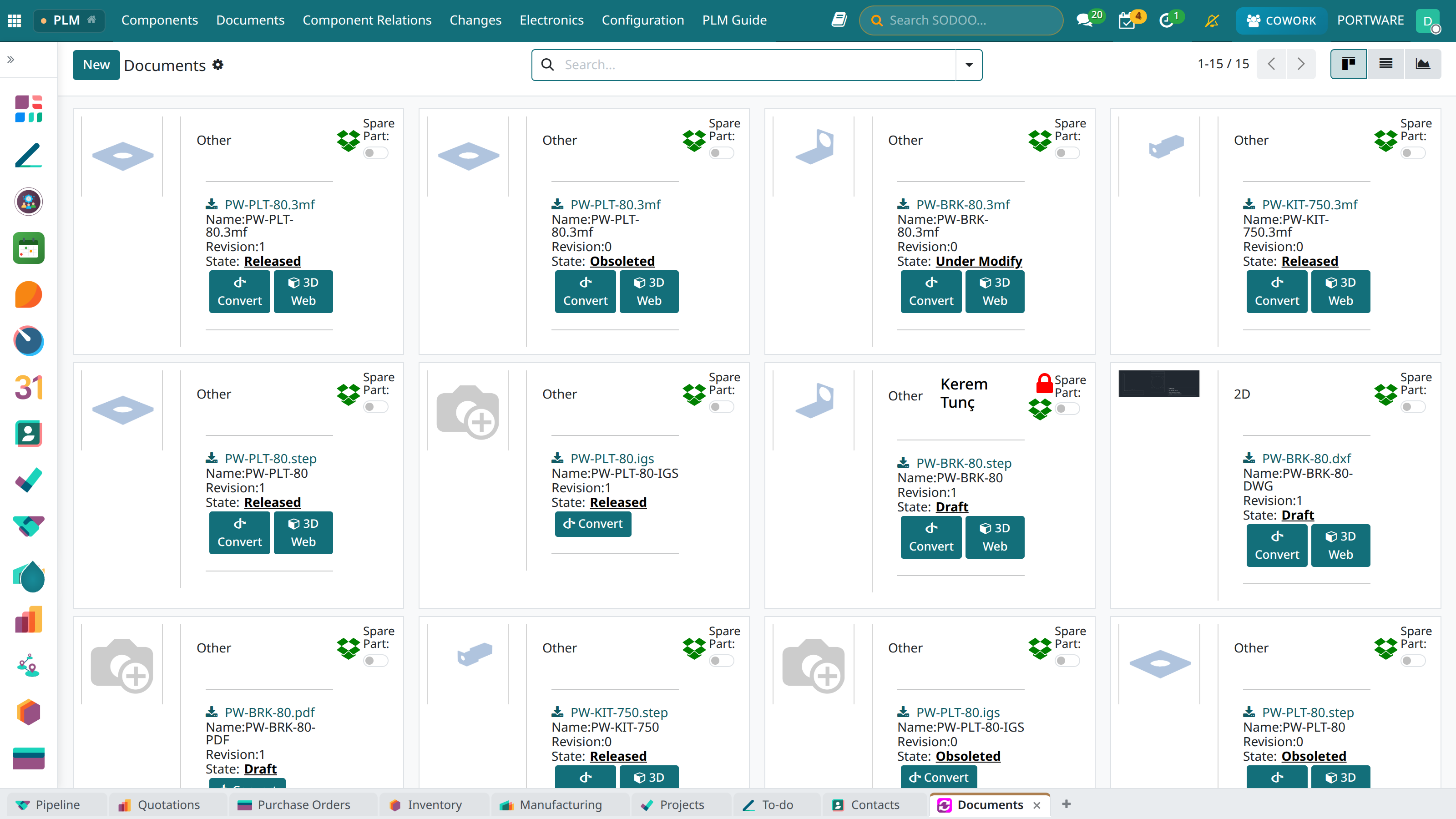Open the Configuration menu

[x=642, y=20]
